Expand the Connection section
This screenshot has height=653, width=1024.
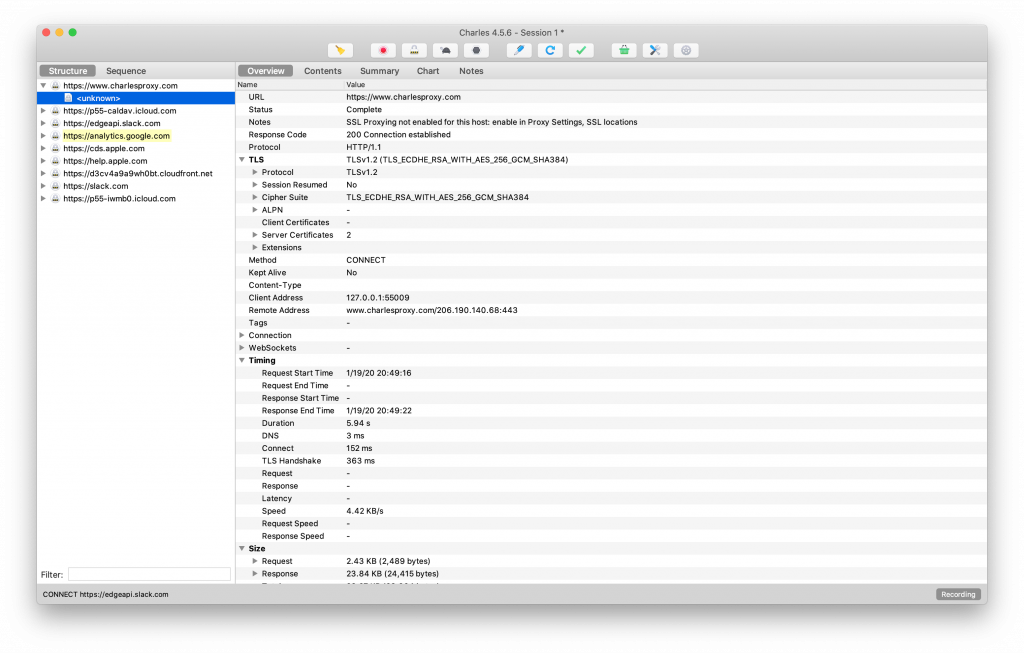tap(242, 335)
